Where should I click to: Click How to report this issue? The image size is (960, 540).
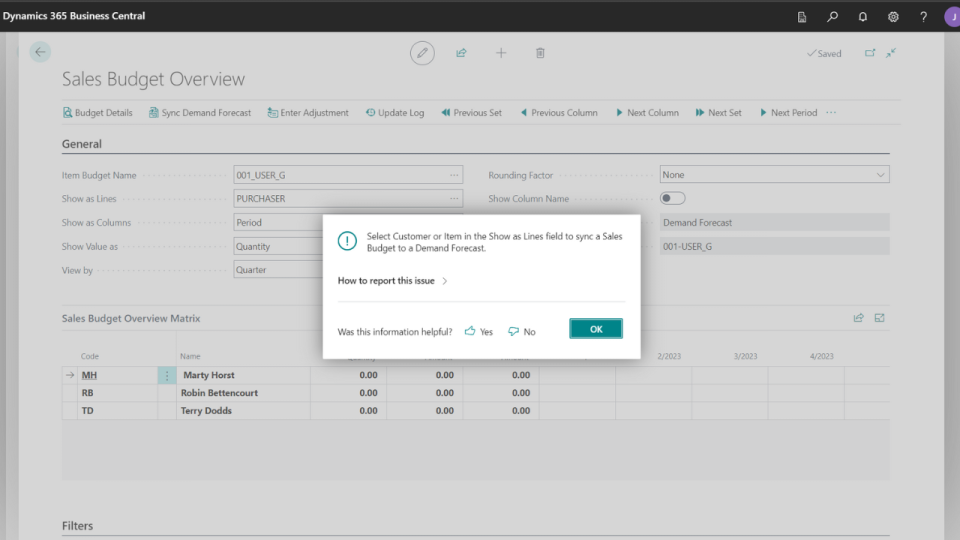pyautogui.click(x=392, y=280)
